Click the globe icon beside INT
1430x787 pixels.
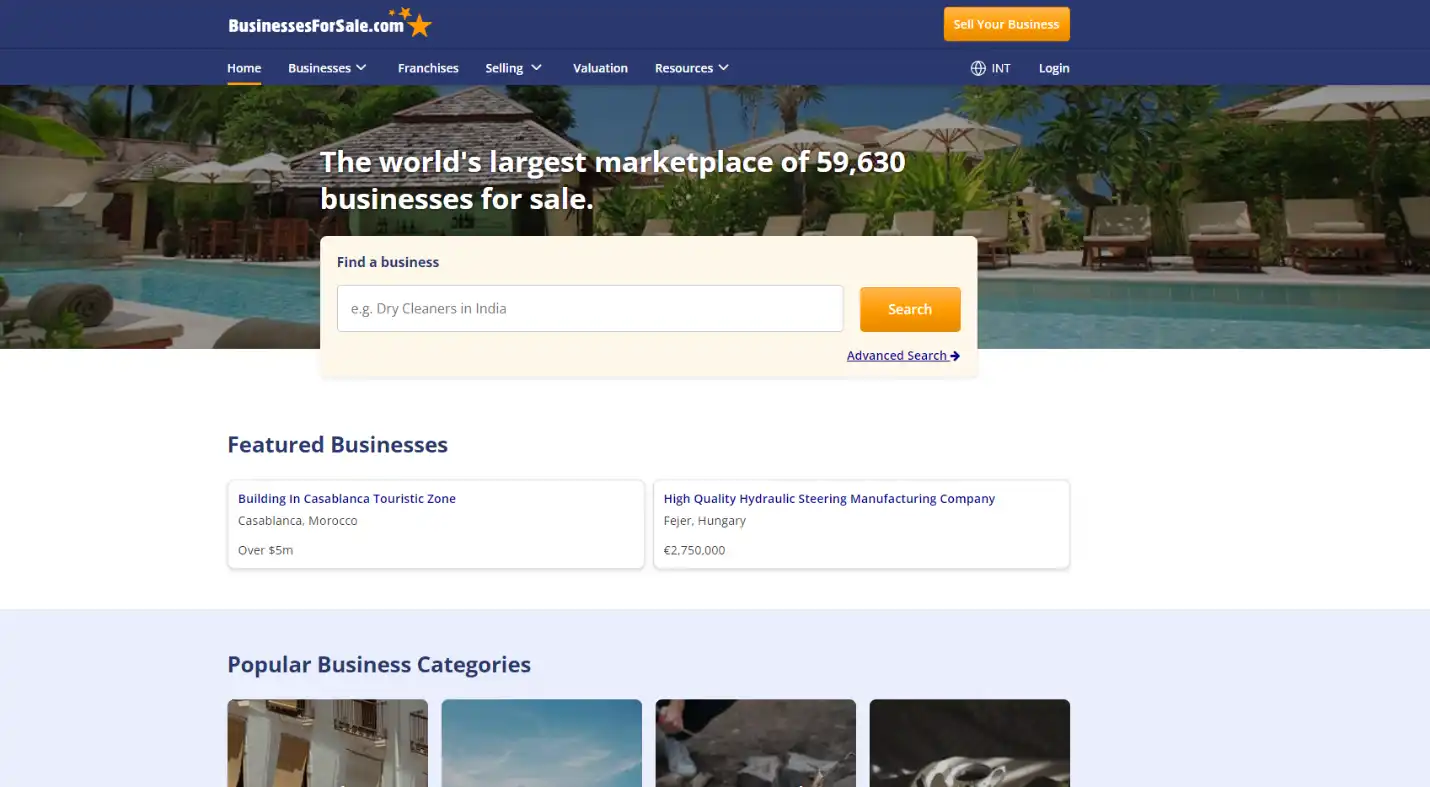tap(978, 68)
